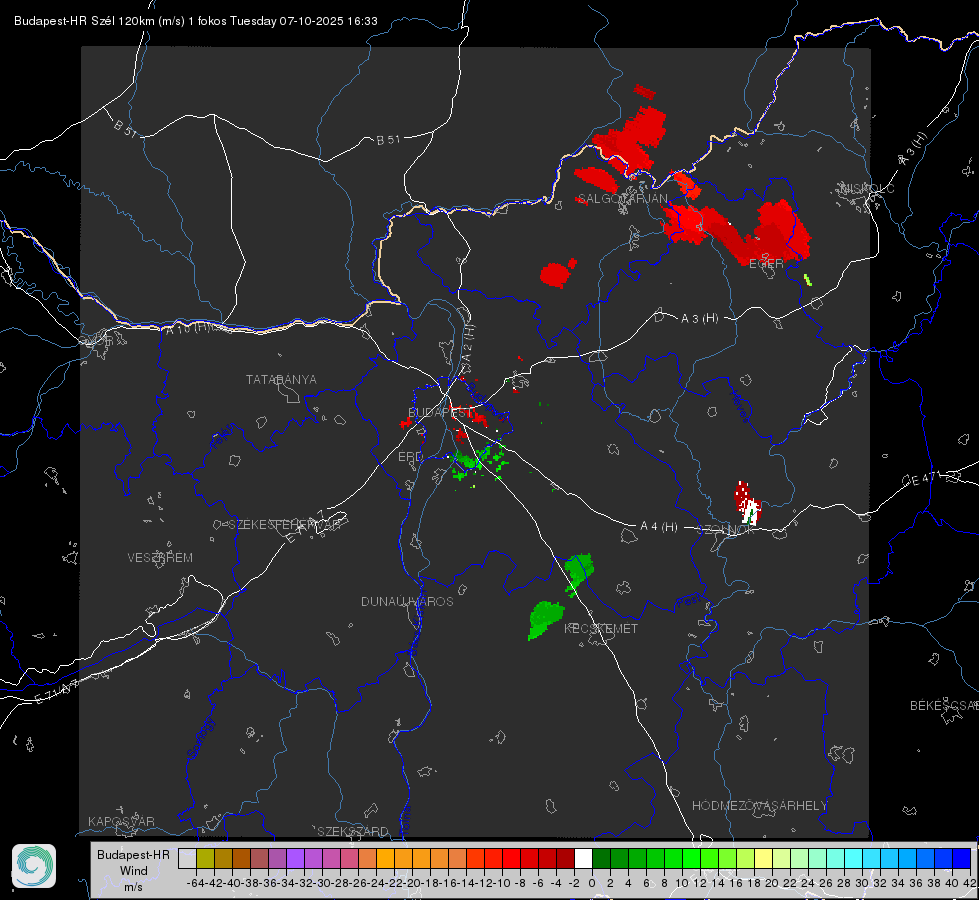979x900 pixels.
Task: Click the EGER city label
Action: tap(766, 264)
